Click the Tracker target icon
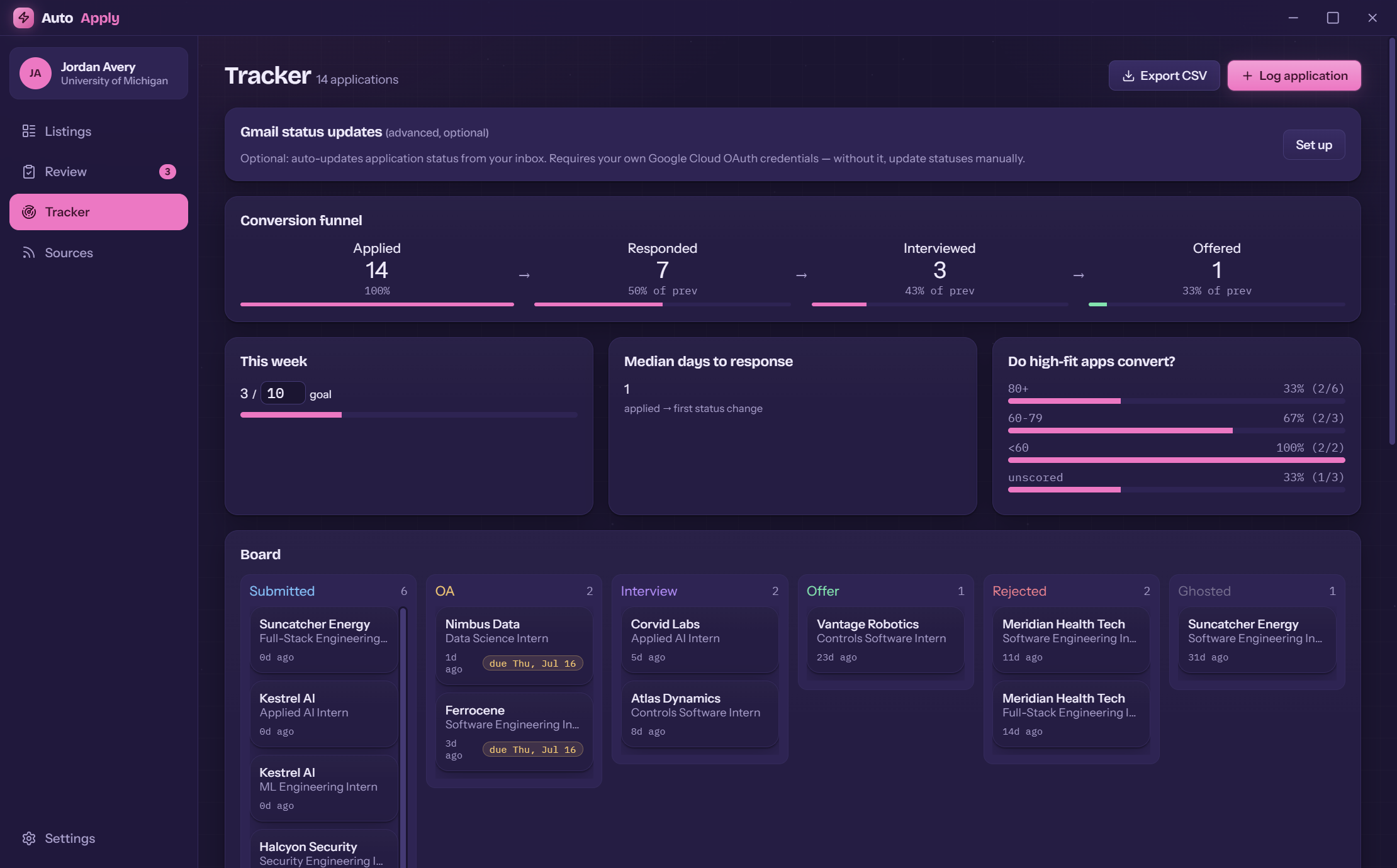Screen dimensions: 1397x868 click(x=29, y=212)
